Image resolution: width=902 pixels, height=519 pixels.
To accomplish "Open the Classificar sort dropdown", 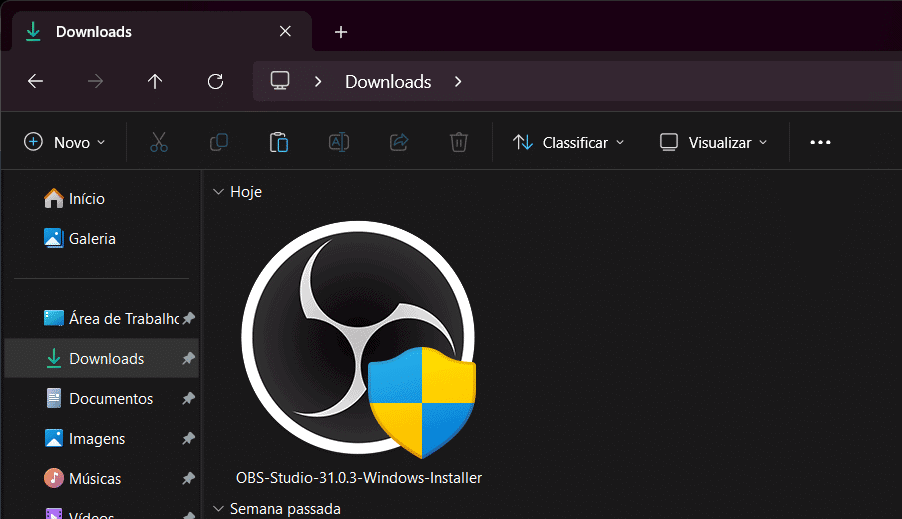I will point(568,142).
